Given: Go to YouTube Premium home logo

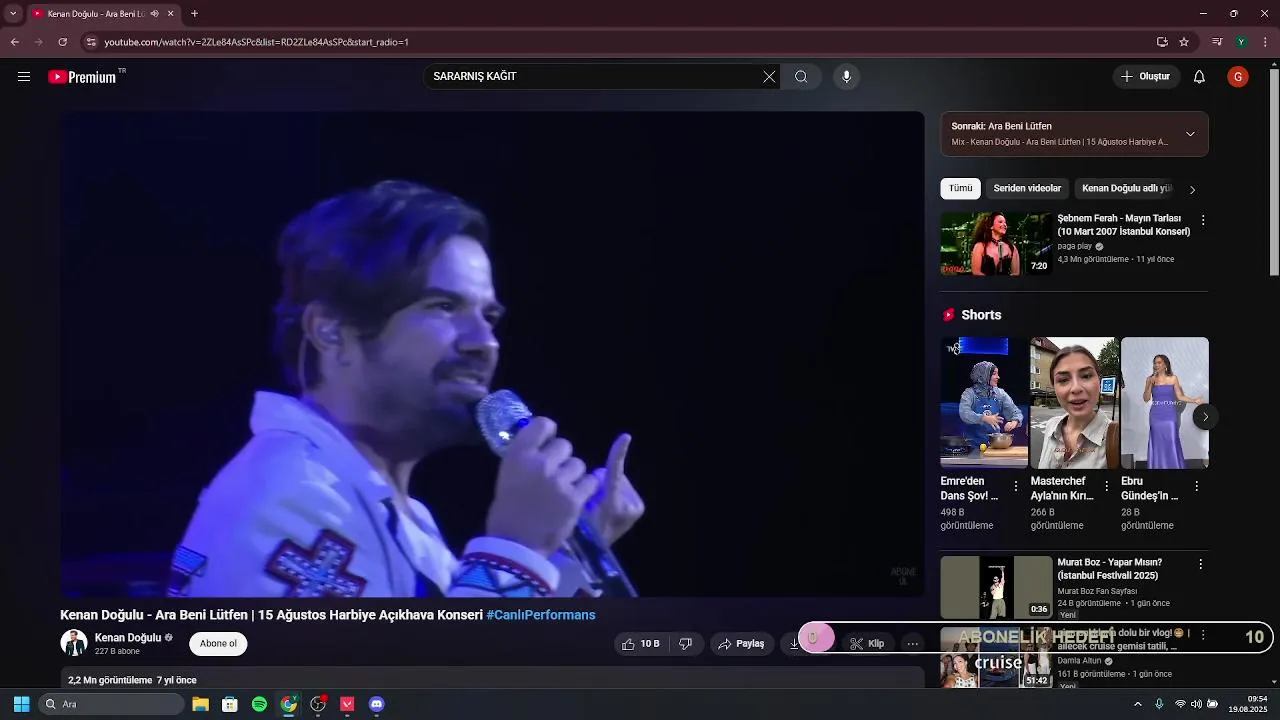Looking at the screenshot, I should [x=82, y=77].
